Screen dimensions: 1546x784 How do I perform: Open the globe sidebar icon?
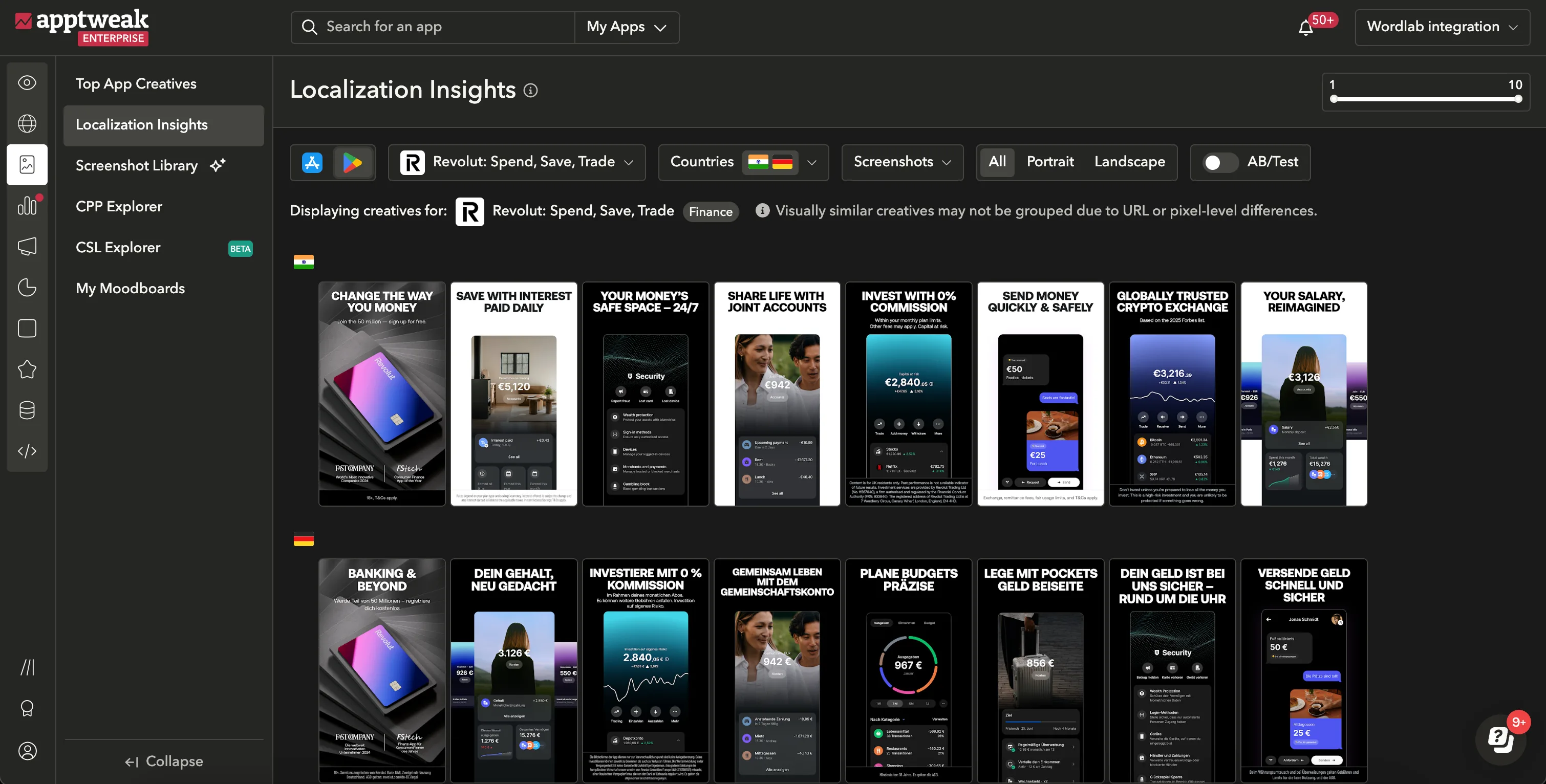click(x=27, y=123)
